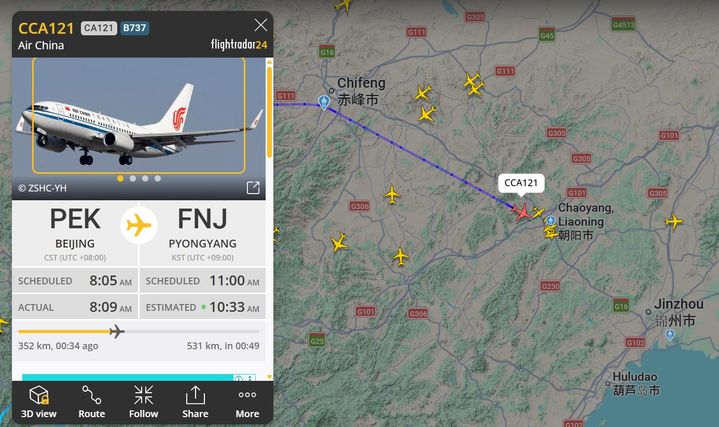719x427 pixels.
Task: Open the More options menu
Action: click(x=247, y=402)
